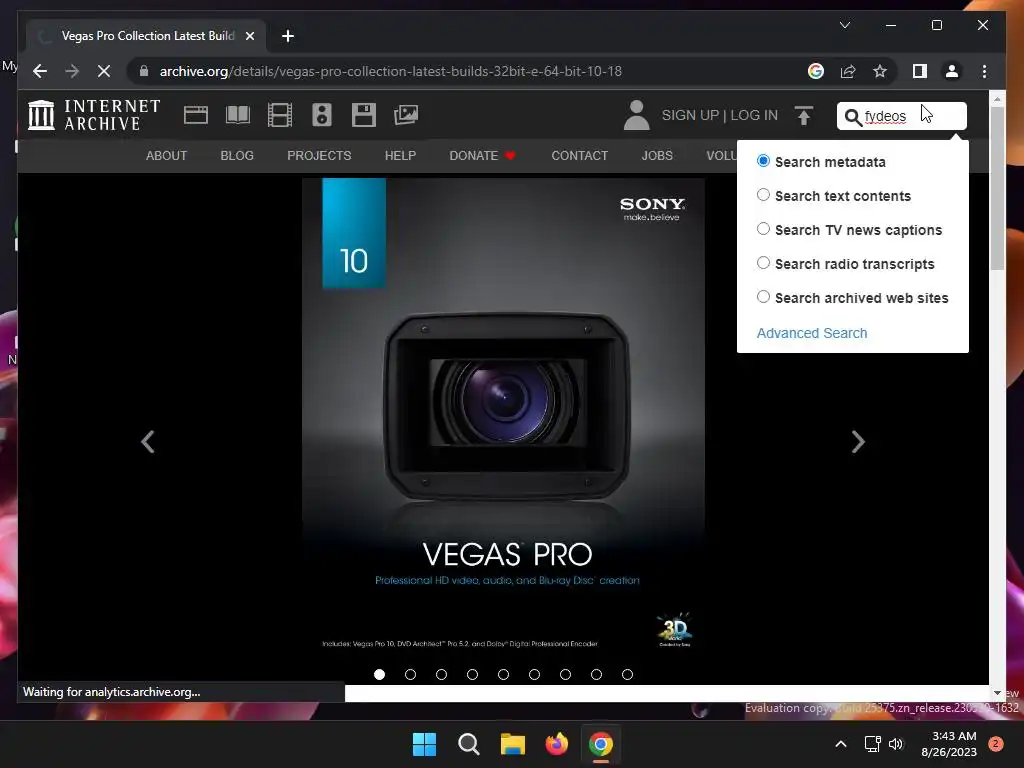The image size is (1024, 768).
Task: Jump to last carousel dot
Action: (x=628, y=675)
